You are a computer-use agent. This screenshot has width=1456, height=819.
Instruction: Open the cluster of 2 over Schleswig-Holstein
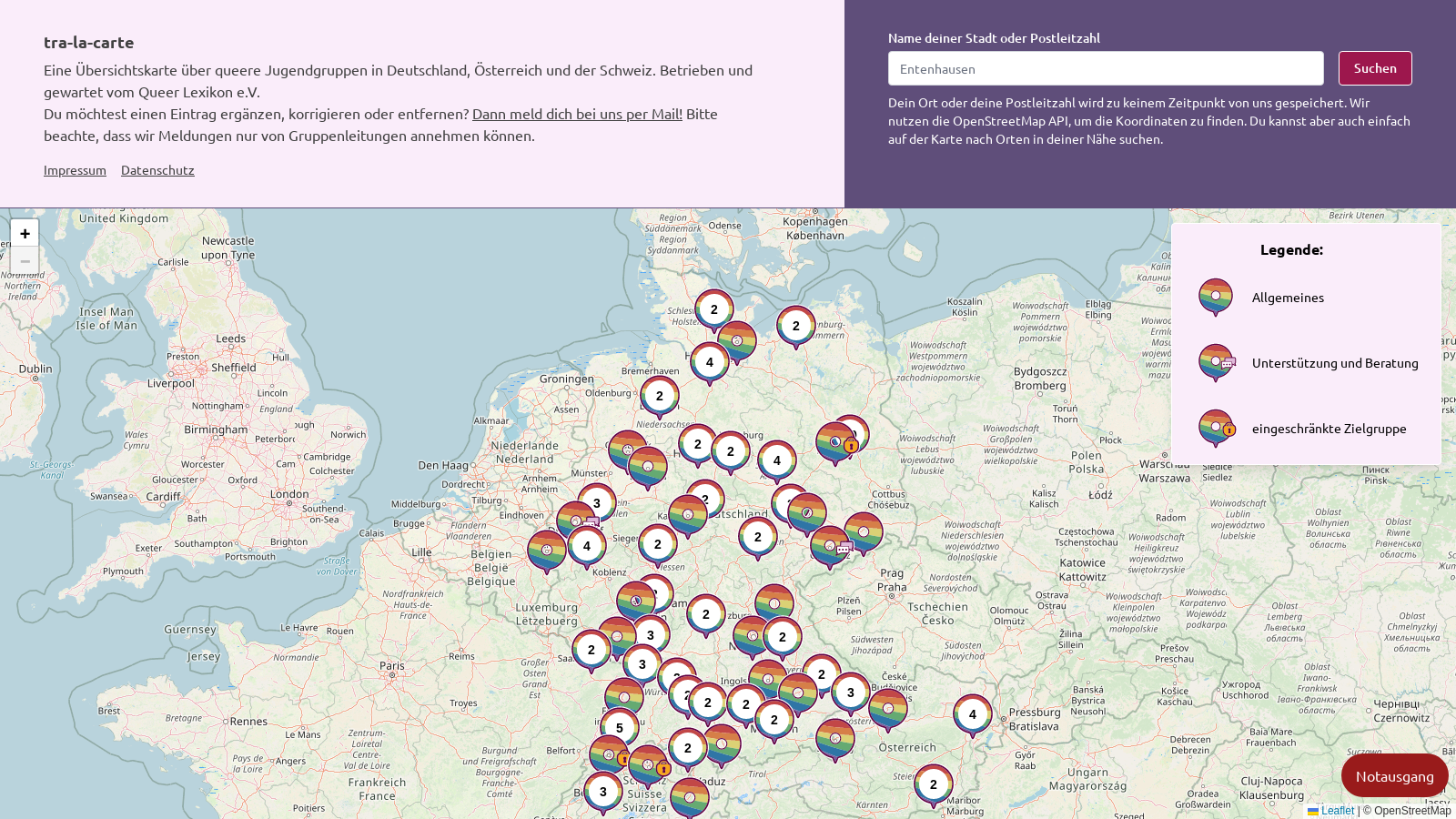pyautogui.click(x=714, y=311)
